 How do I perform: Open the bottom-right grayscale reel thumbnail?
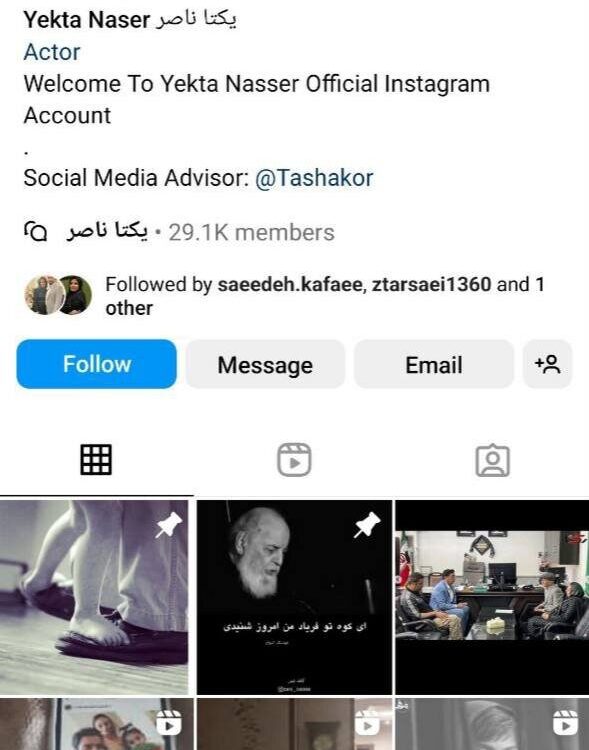point(492,724)
